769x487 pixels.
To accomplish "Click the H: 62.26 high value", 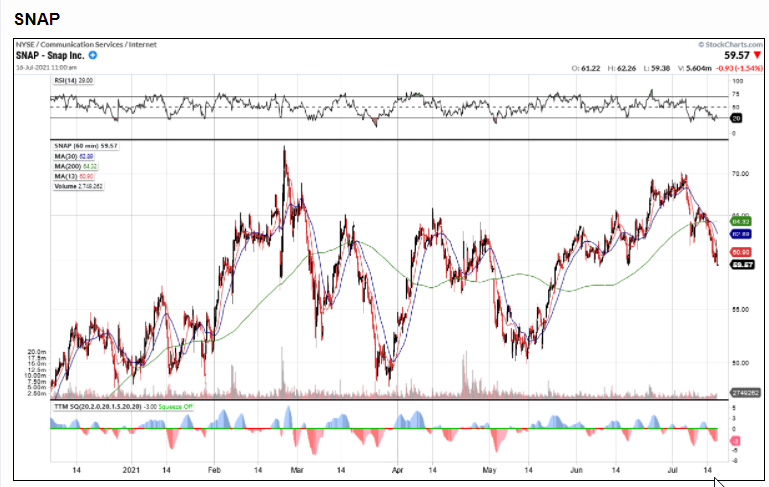I will 621,68.
